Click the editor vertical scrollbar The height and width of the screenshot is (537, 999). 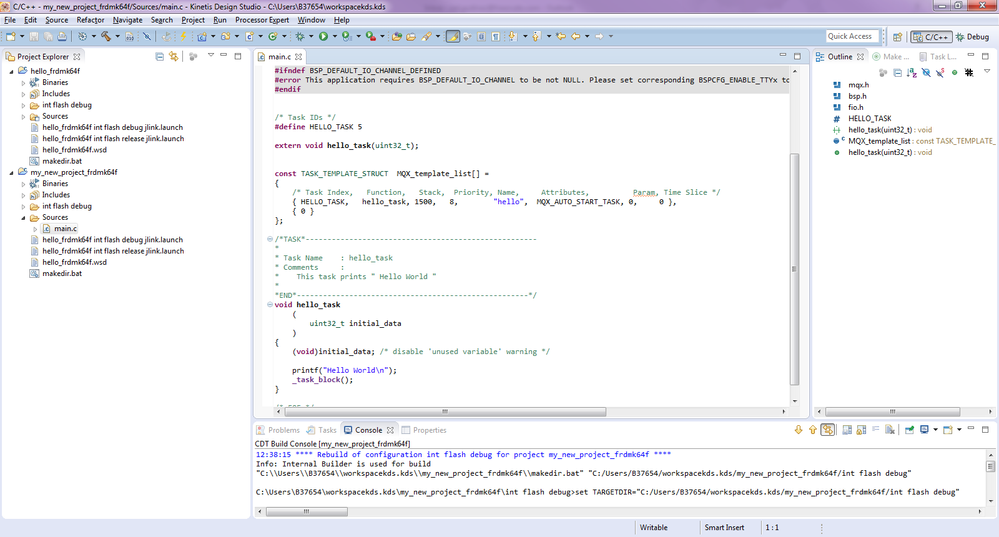pos(794,269)
